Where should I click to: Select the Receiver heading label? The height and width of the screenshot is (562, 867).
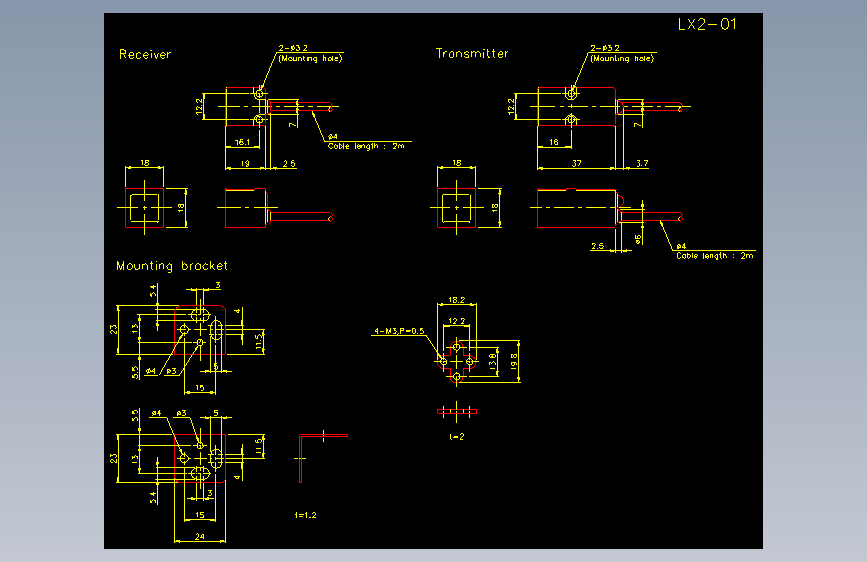[x=145, y=54]
